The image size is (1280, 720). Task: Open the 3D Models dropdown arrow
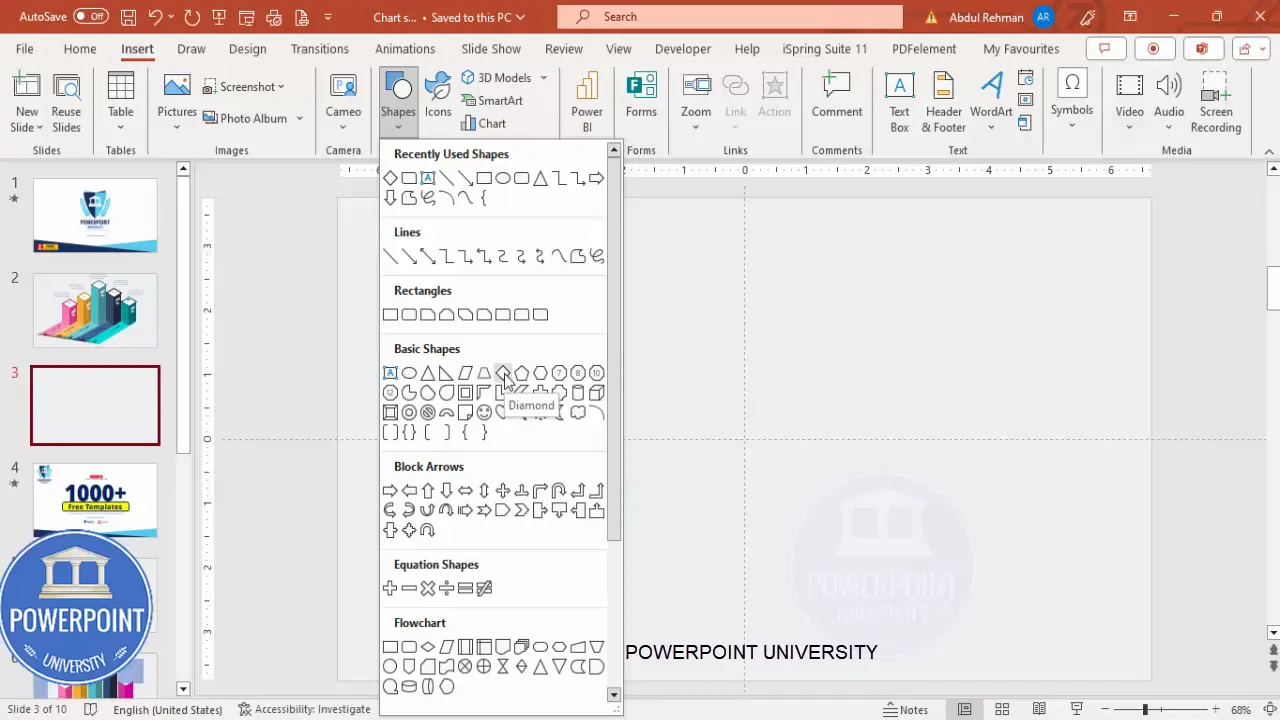coord(544,78)
